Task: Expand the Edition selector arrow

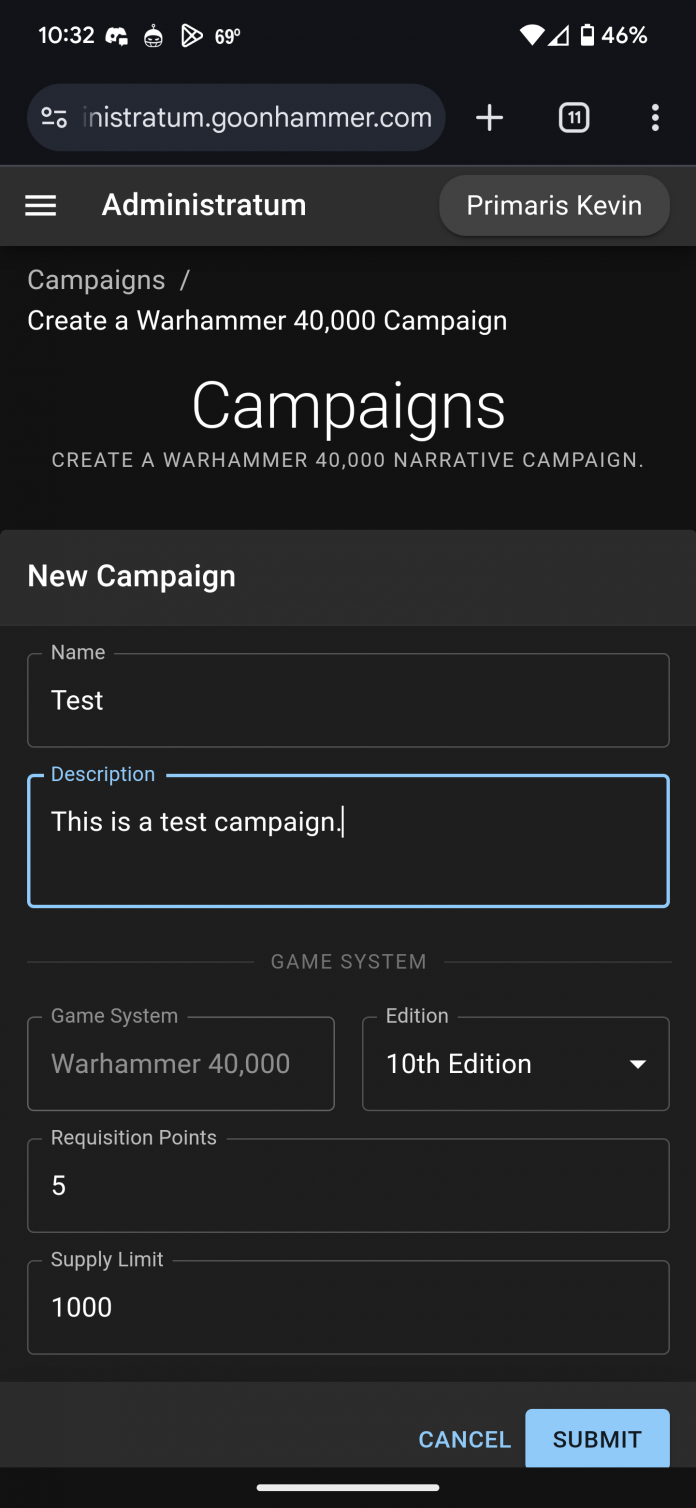Action: pyautogui.click(x=637, y=1065)
